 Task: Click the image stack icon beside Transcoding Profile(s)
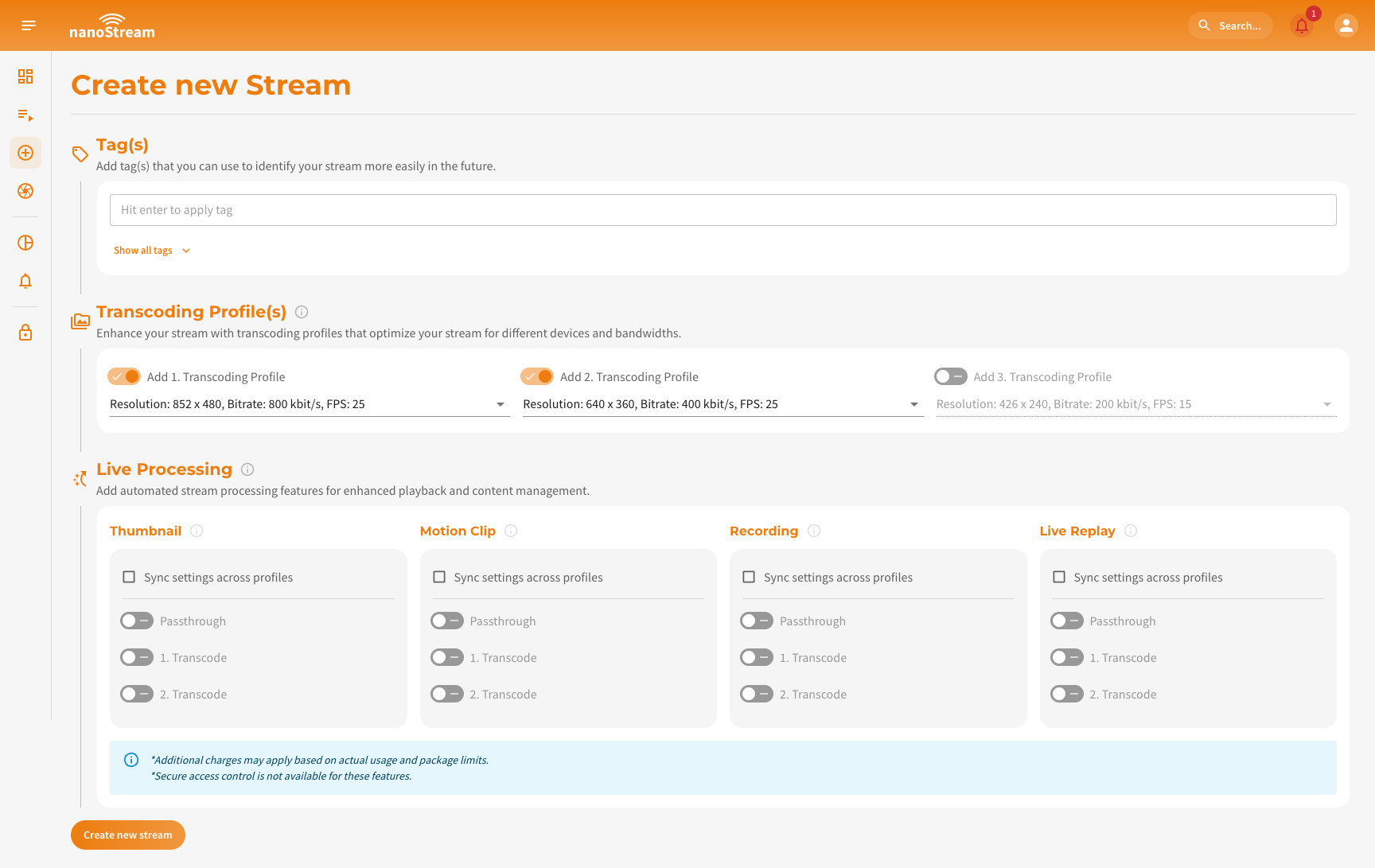80,321
